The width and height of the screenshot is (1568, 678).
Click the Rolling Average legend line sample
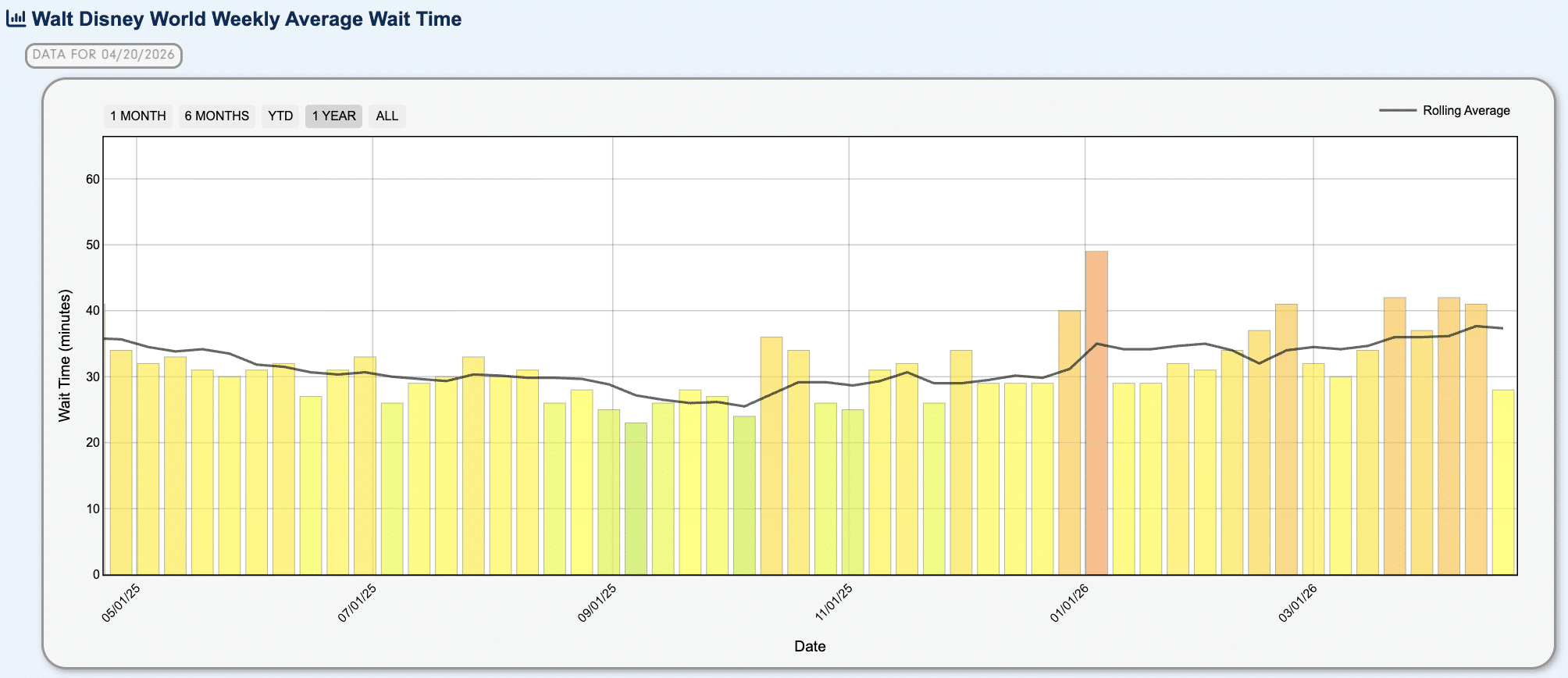pyautogui.click(x=1397, y=111)
